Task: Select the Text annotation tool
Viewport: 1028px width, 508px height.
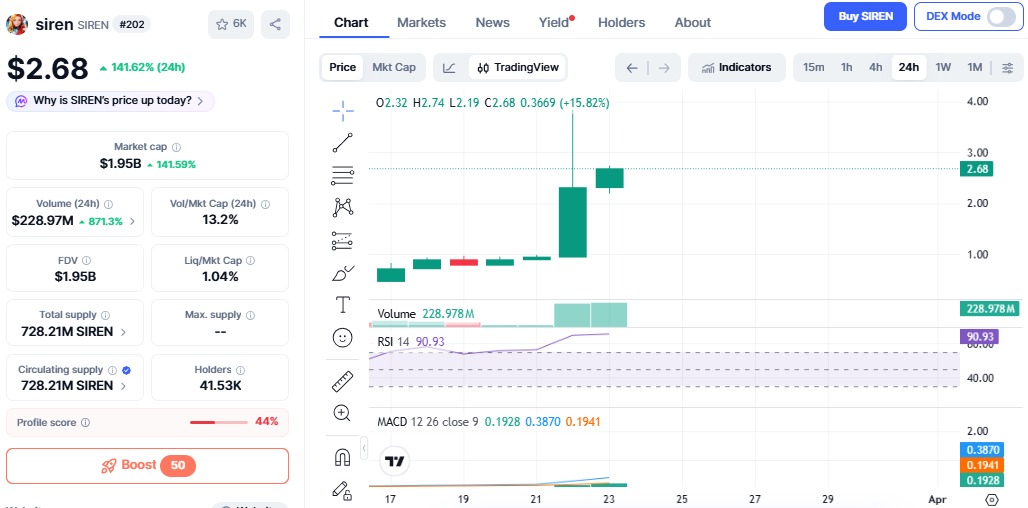Action: 342,304
